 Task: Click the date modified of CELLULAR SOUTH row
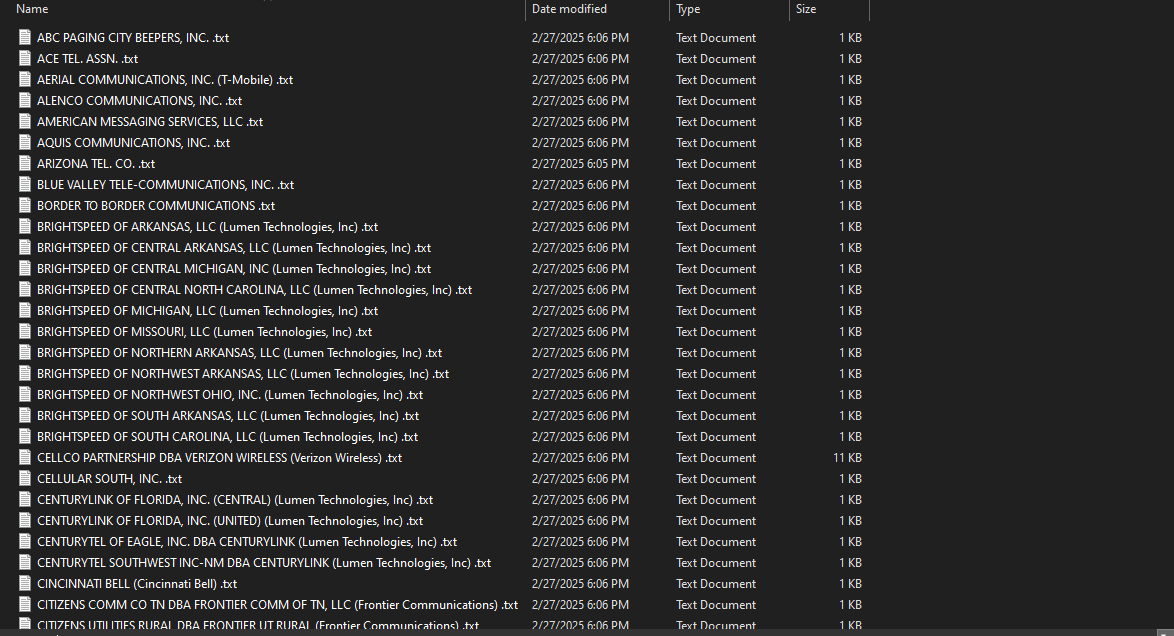tap(580, 478)
